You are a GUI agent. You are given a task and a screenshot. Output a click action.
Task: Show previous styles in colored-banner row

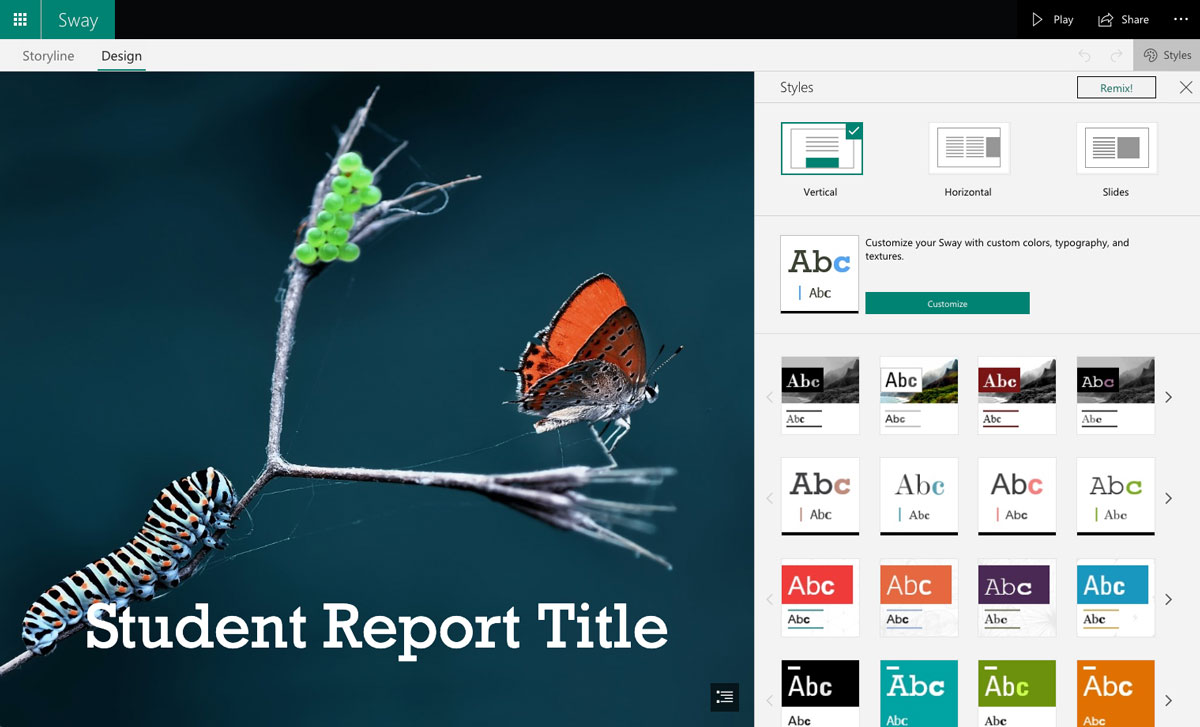tap(769, 599)
